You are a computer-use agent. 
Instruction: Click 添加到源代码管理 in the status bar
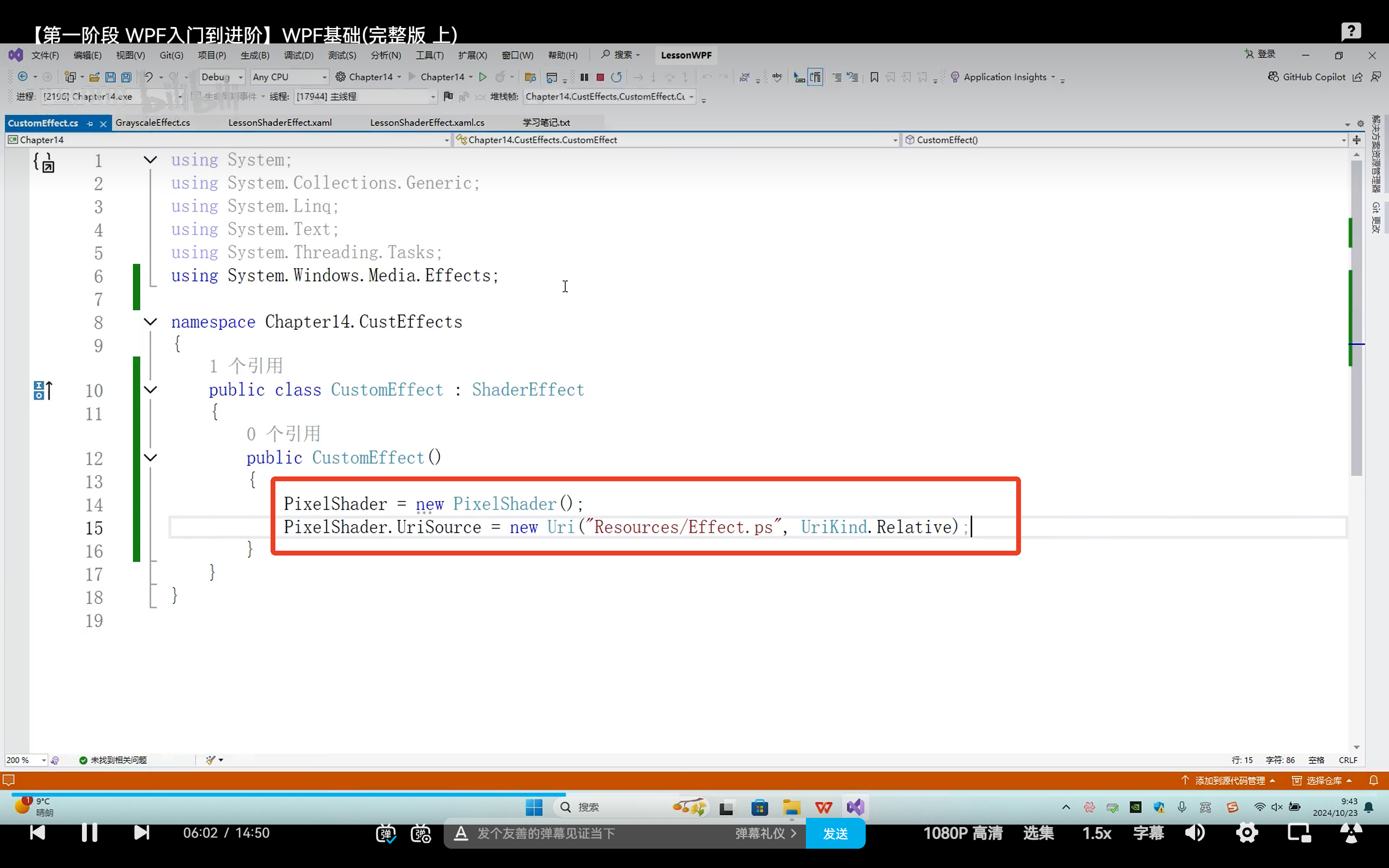click(1228, 780)
